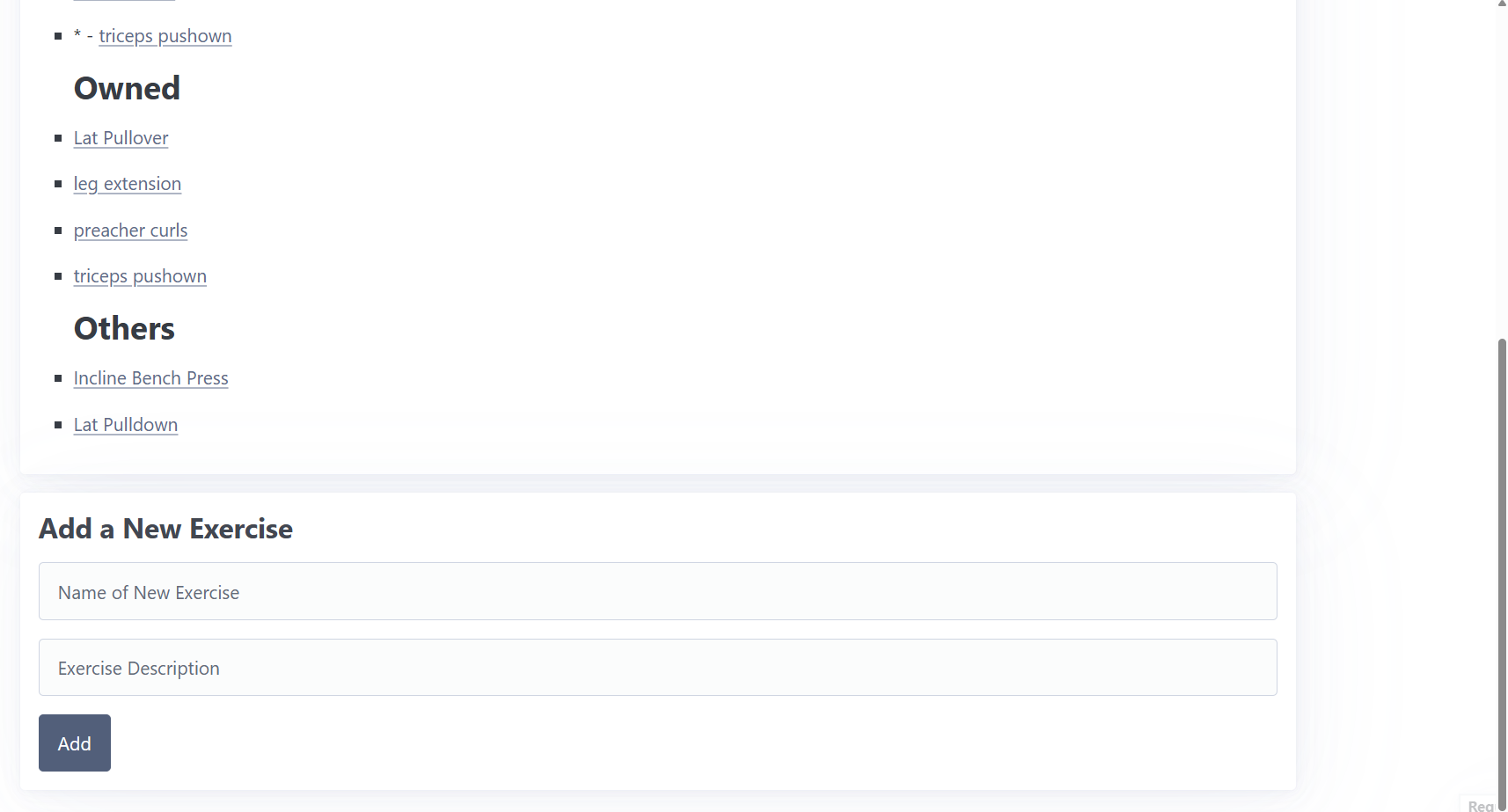Click the Others section heading
Screen dimensions: 1508x812
point(124,328)
